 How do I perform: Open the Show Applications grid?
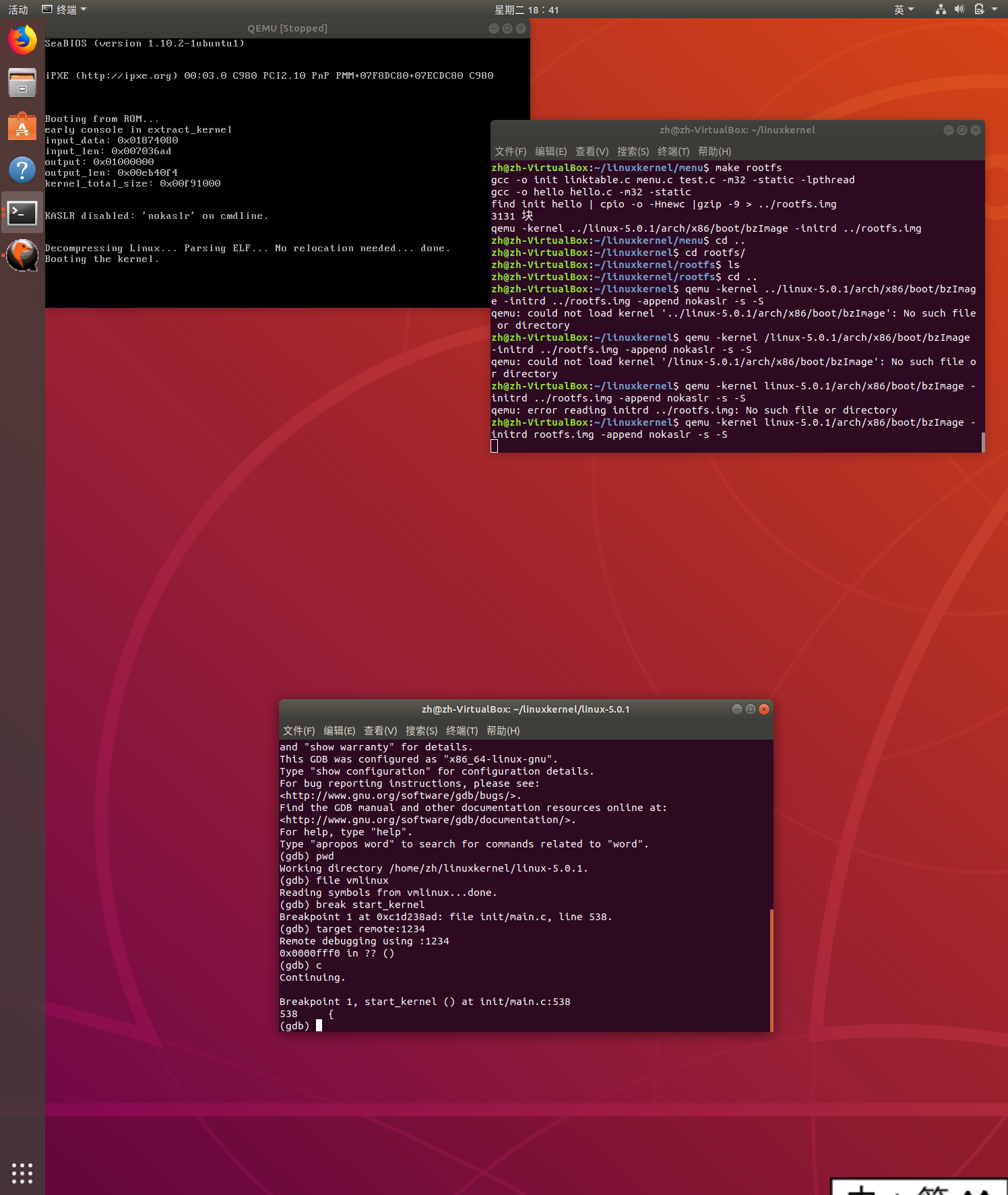[x=22, y=1173]
